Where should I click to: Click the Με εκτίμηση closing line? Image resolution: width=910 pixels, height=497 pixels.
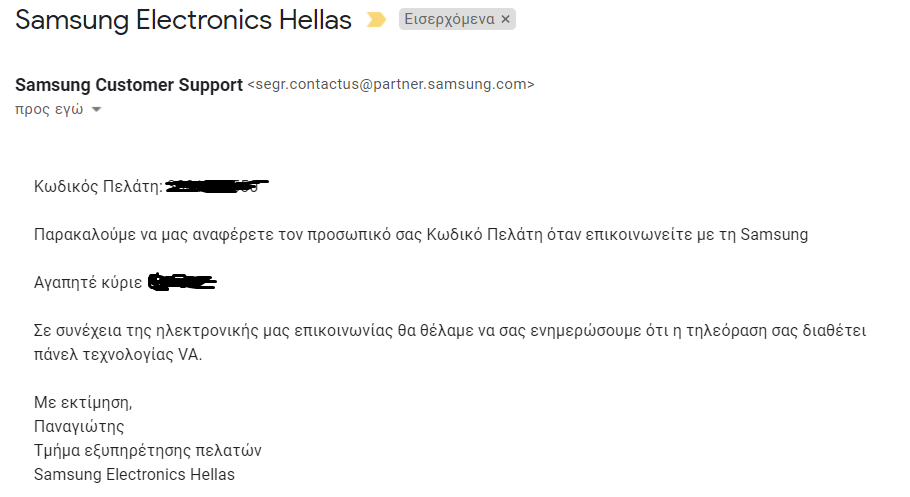click(83, 402)
